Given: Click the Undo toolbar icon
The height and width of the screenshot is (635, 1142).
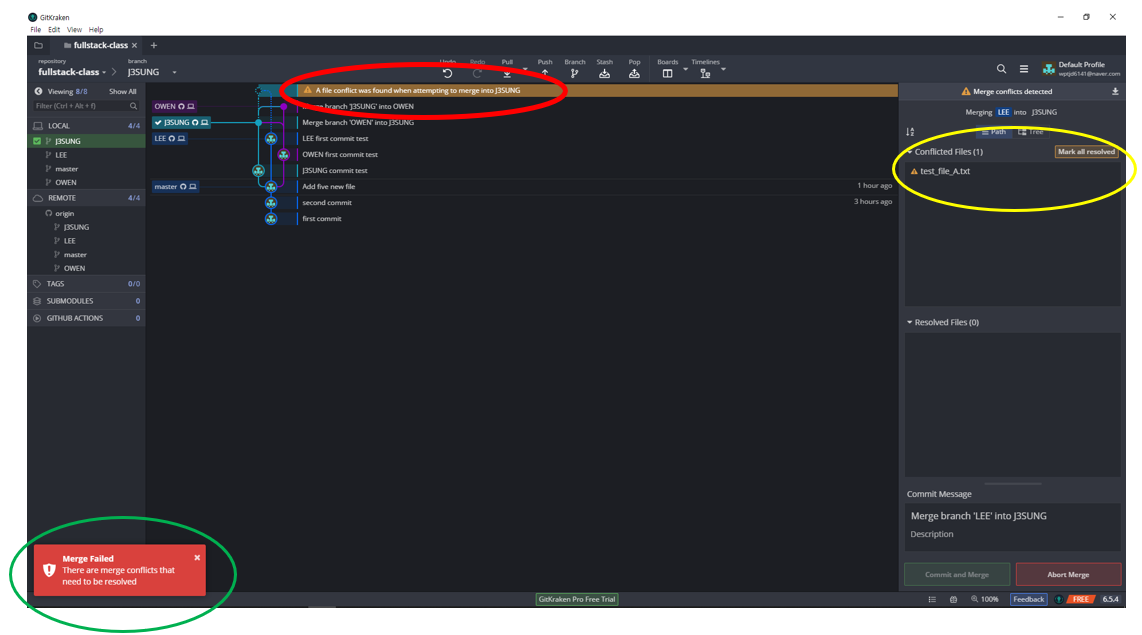Looking at the screenshot, I should click(x=447, y=73).
